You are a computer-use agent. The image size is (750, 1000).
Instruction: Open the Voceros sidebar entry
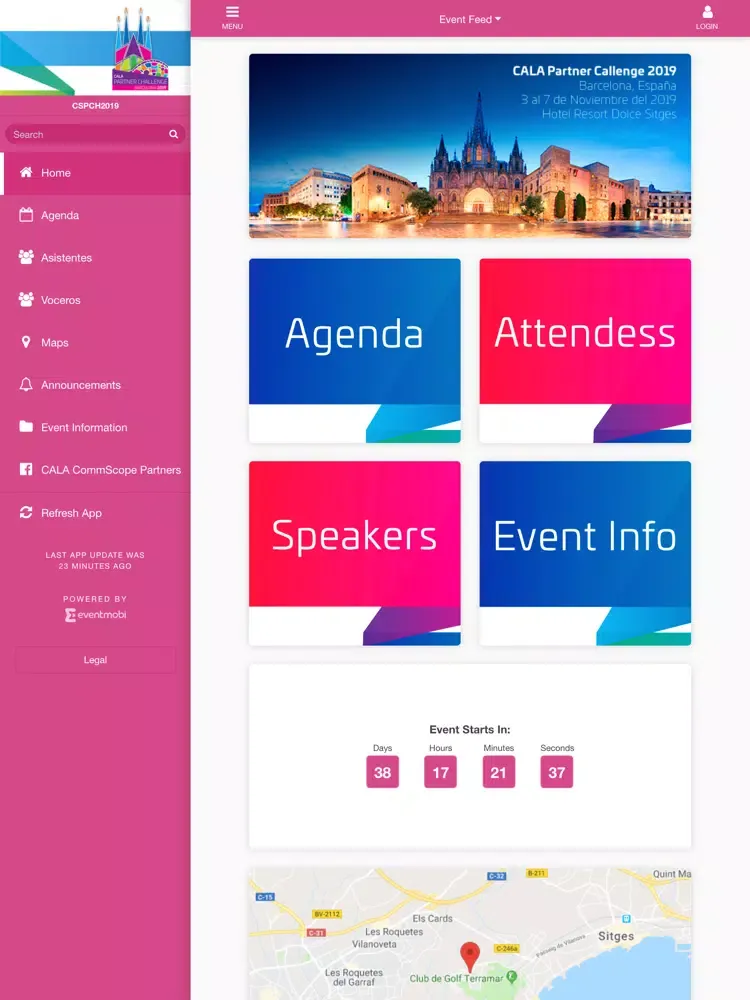(95, 300)
